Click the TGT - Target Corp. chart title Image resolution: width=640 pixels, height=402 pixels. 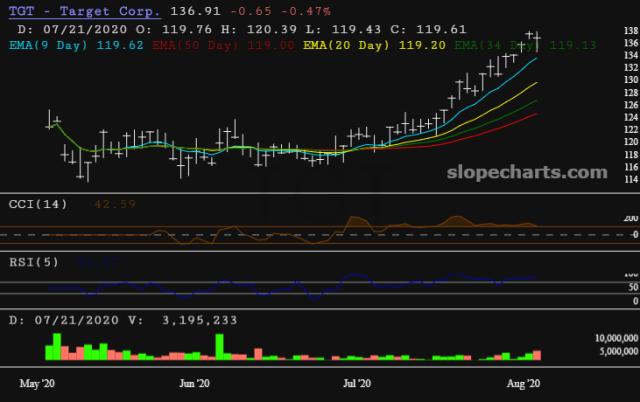tap(83, 10)
